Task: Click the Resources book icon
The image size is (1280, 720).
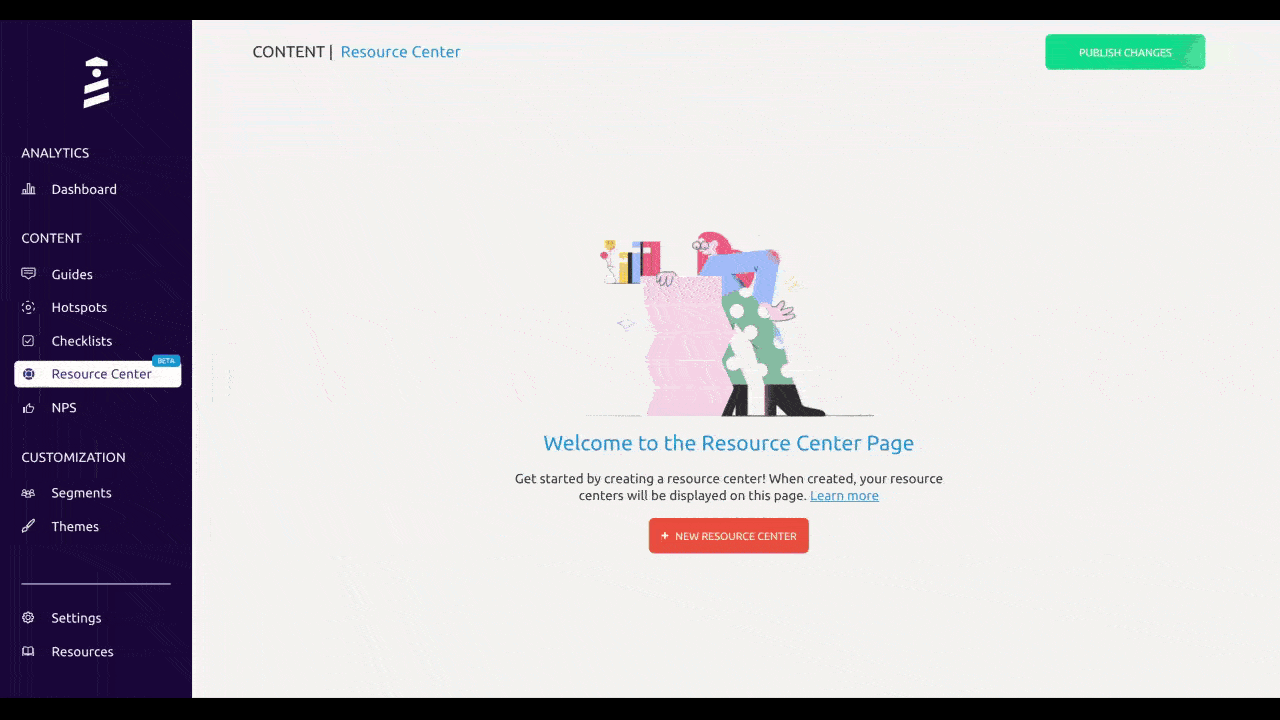Action: pyautogui.click(x=29, y=652)
